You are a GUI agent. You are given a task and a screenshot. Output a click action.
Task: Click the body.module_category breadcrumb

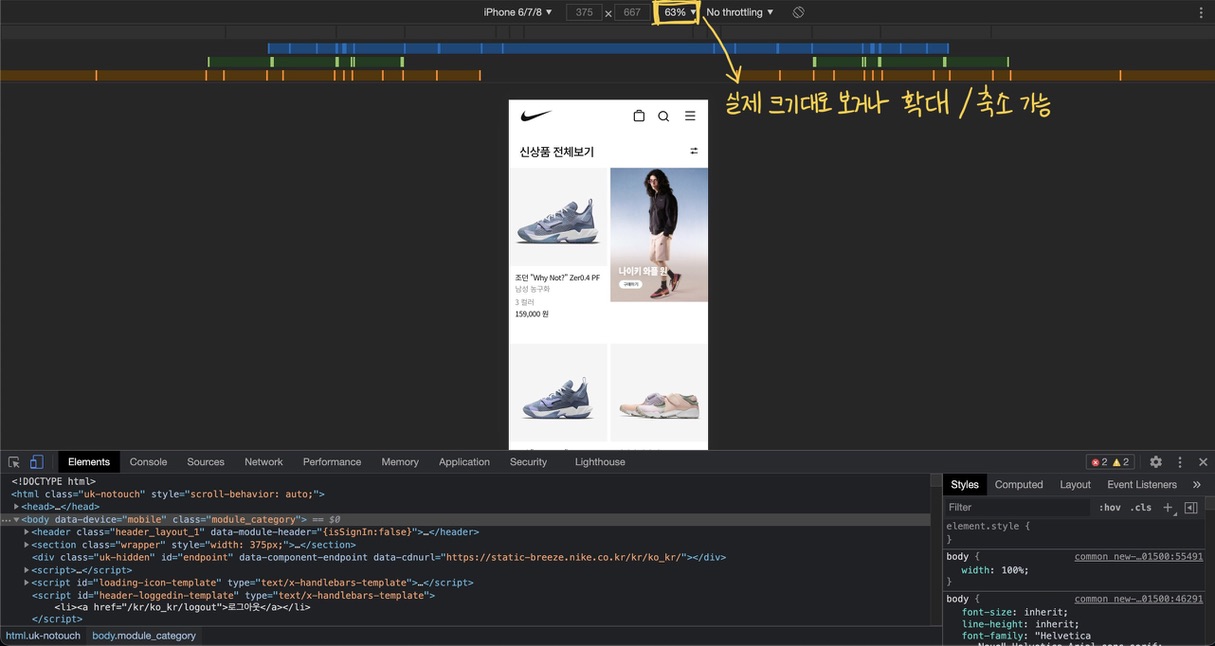point(144,636)
